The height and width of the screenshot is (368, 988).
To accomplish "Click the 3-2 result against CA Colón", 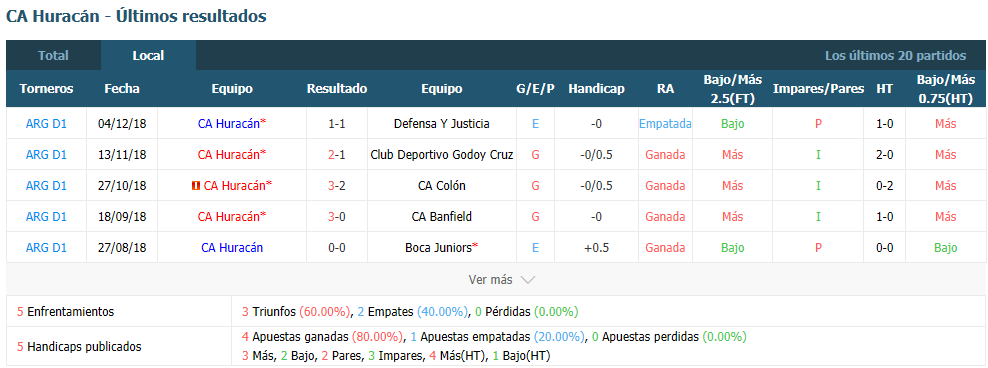I will 336,186.
